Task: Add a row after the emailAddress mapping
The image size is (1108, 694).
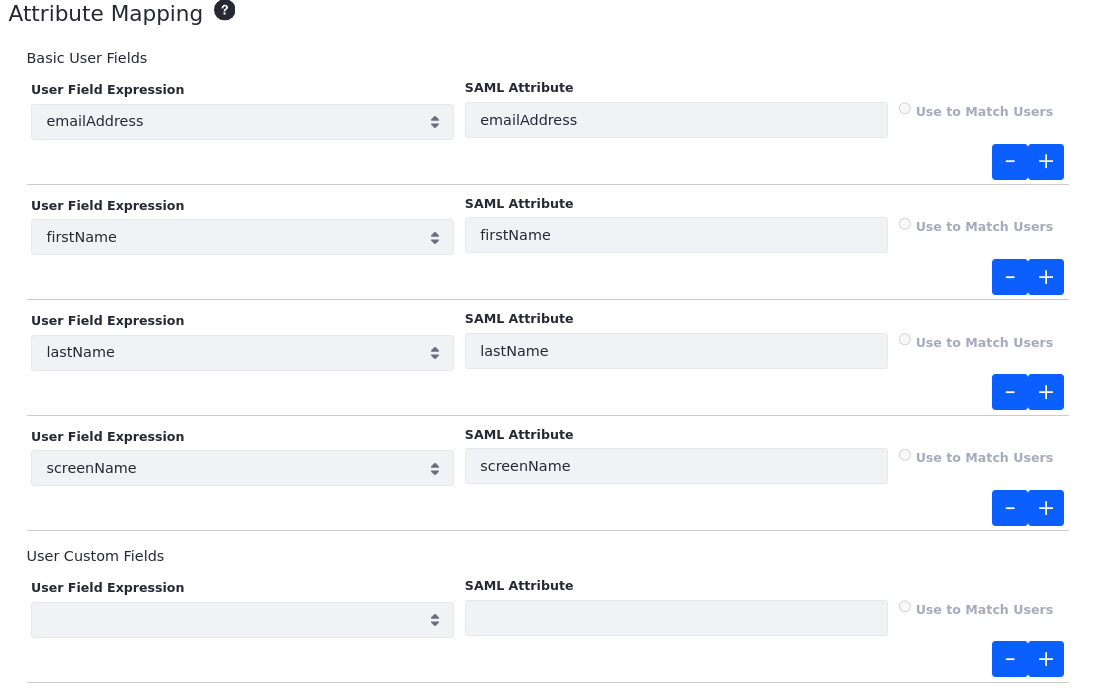Action: click(x=1046, y=162)
